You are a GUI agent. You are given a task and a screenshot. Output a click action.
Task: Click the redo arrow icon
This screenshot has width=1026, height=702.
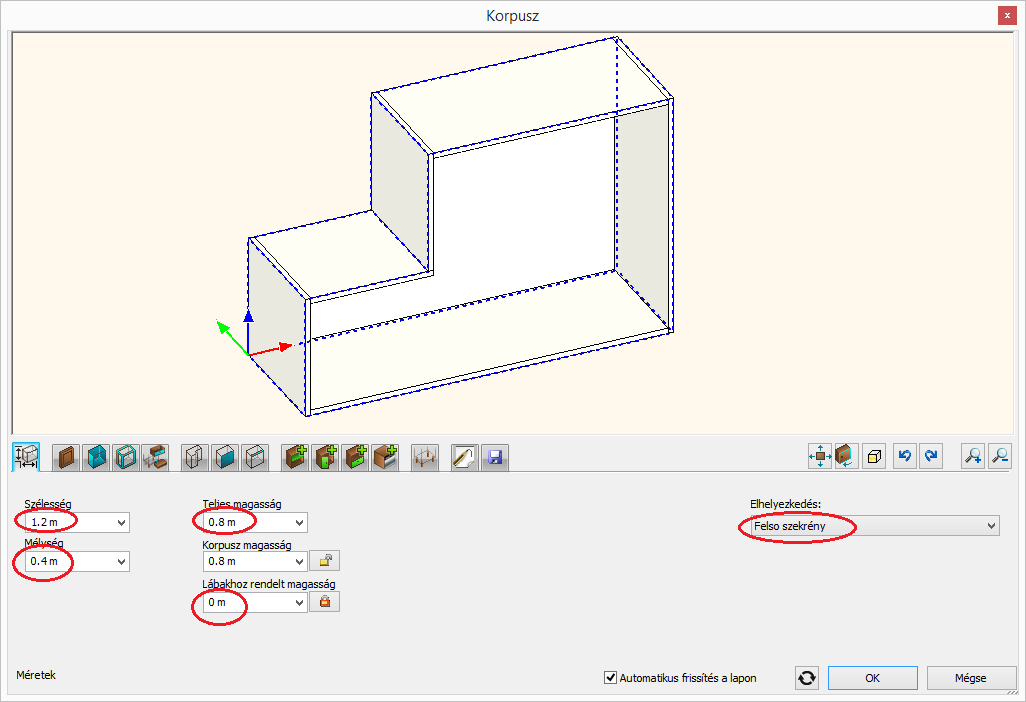(931, 456)
